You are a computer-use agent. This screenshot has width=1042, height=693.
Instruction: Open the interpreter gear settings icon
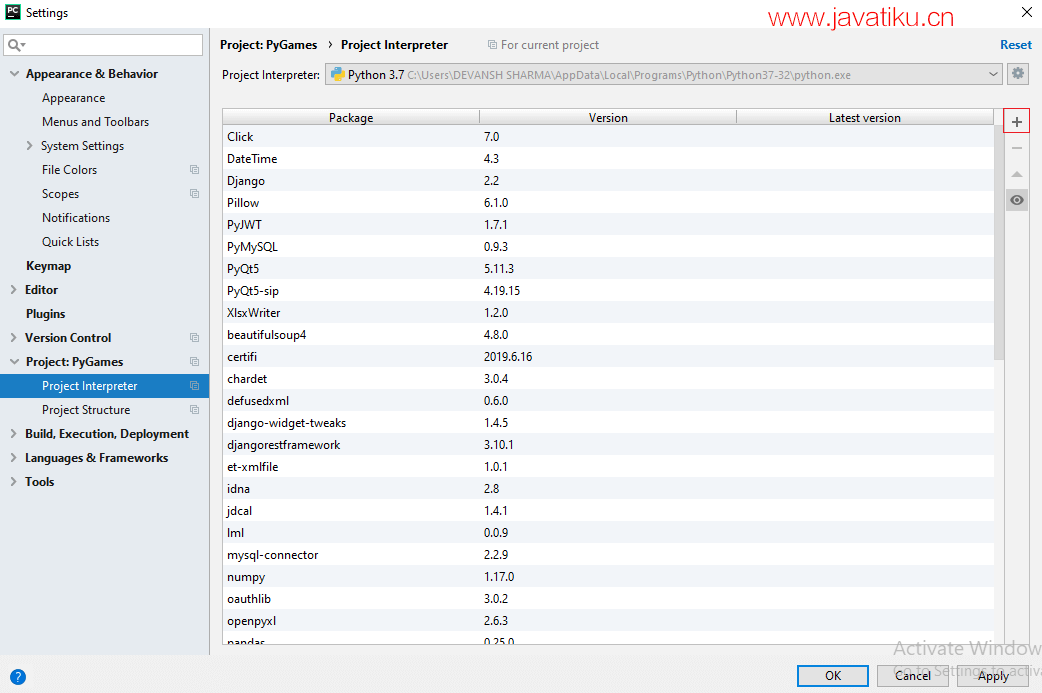[1017, 74]
